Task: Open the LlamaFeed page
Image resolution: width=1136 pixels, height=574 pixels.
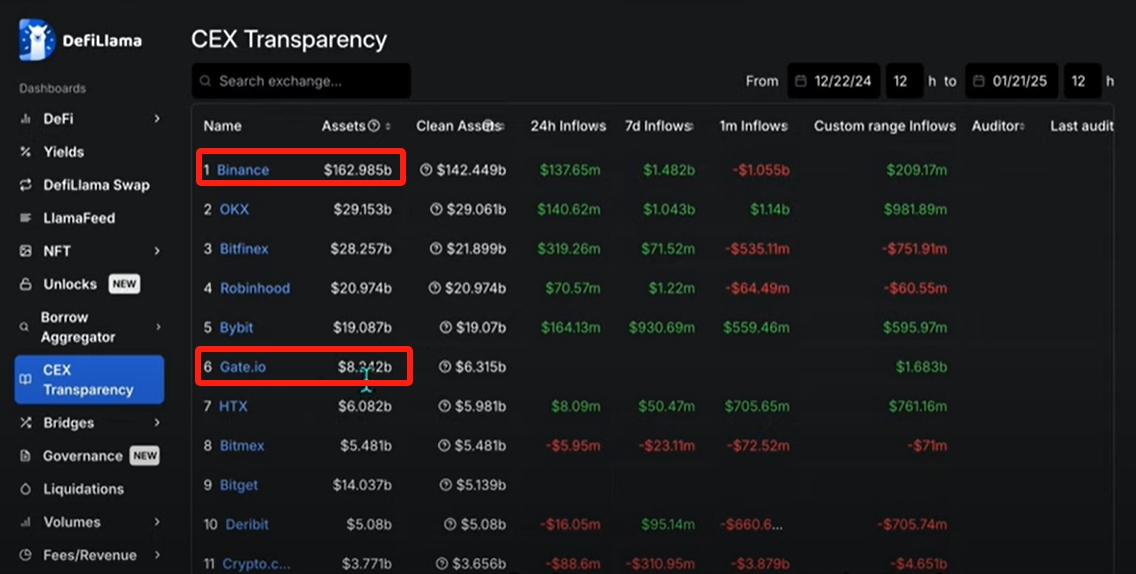Action: pos(79,218)
